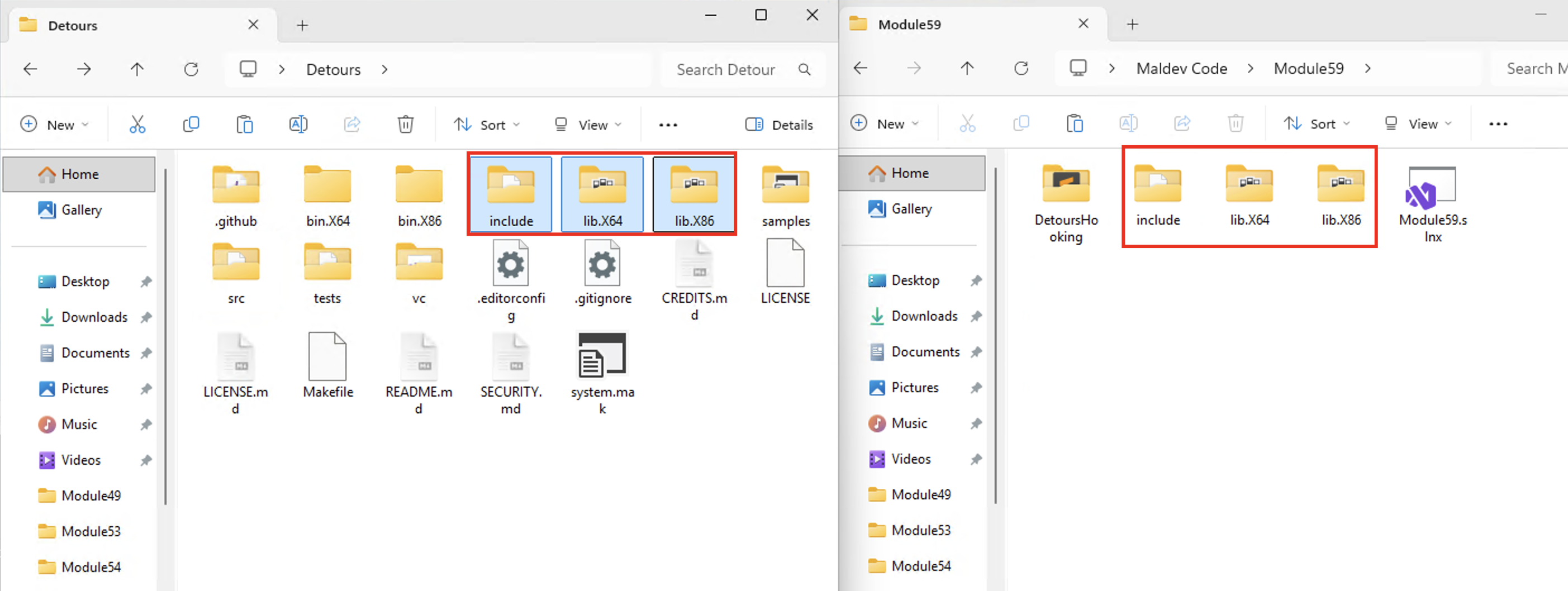Click Maldev Code in the breadcrumb path
The height and width of the screenshot is (591, 1568).
tap(1181, 68)
